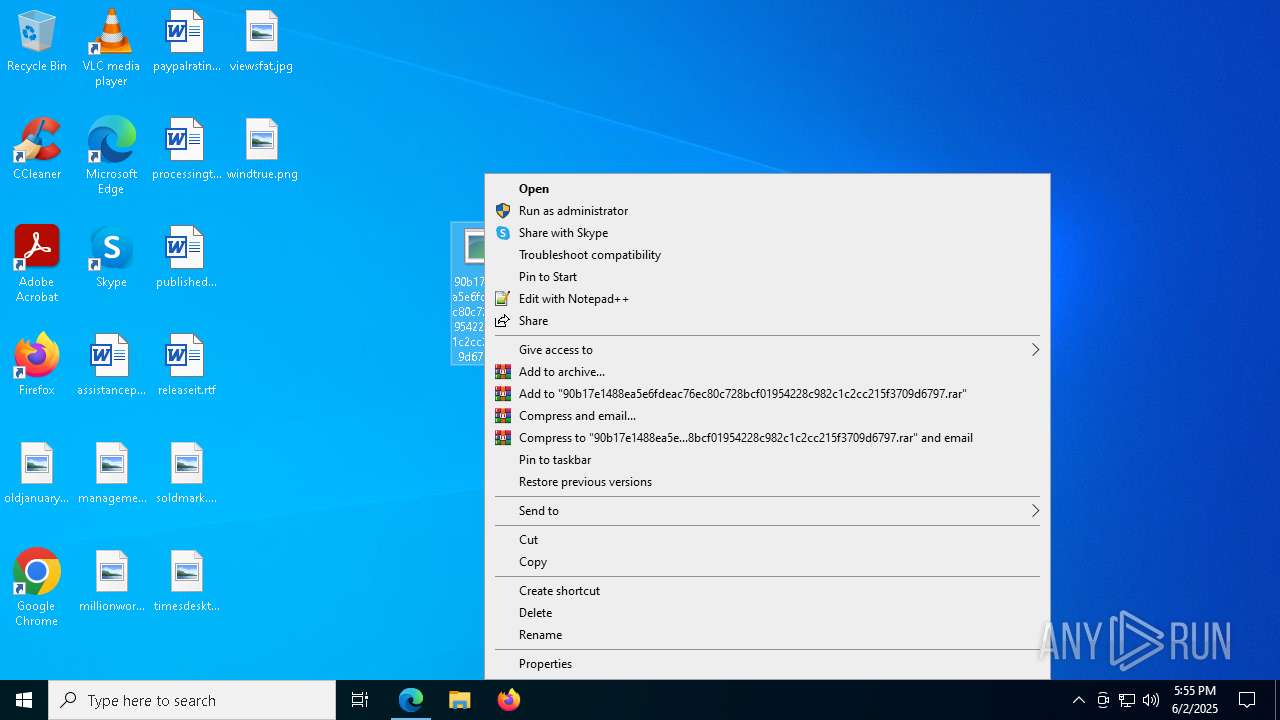Select manageme image file icon

[x=111, y=474]
